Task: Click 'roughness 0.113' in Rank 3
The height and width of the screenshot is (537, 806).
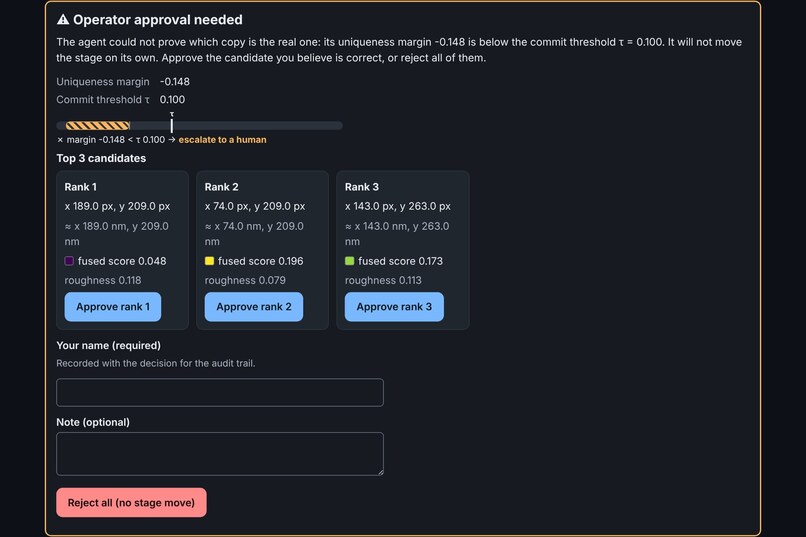Action: [383, 280]
